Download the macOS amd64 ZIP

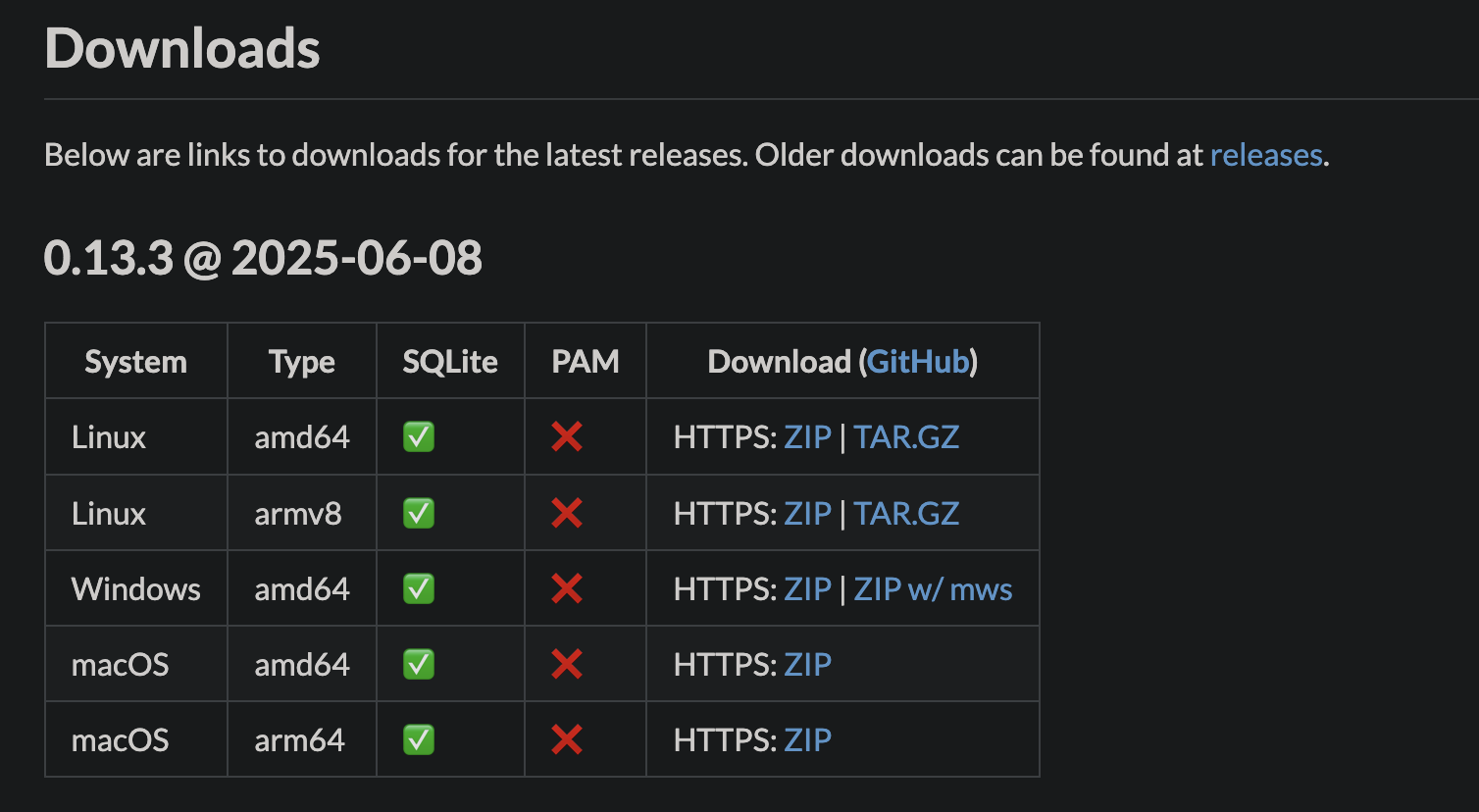pyautogui.click(x=807, y=665)
